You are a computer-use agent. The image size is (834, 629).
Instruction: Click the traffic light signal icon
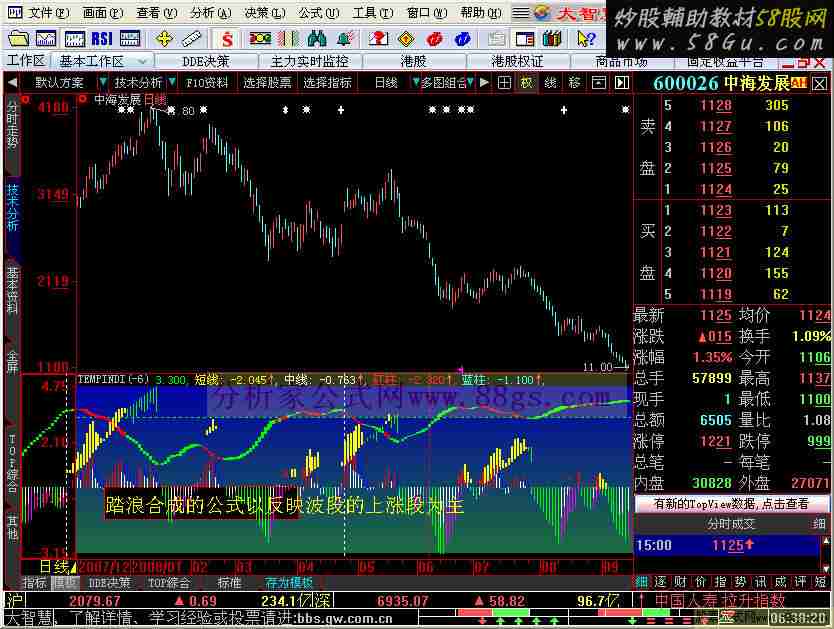coord(260,38)
